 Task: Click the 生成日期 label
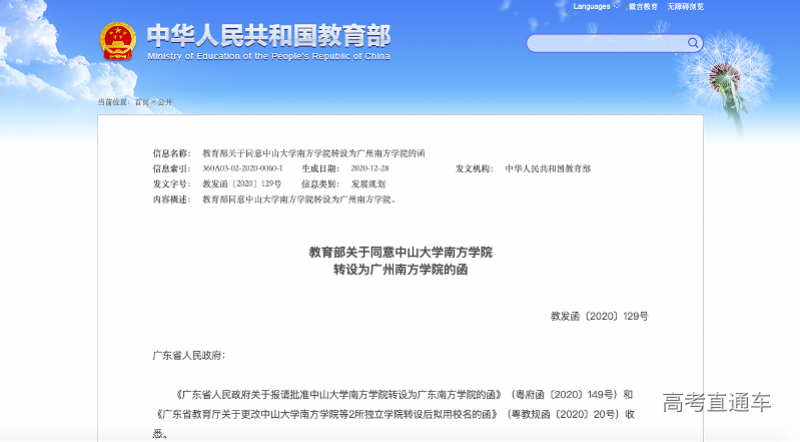tap(320, 168)
